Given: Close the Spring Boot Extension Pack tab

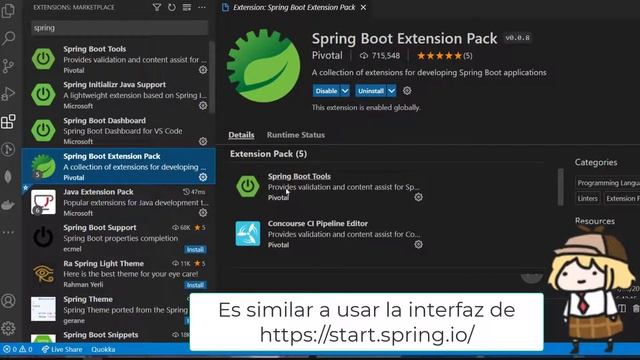Looking at the screenshot, I should tap(363, 7).
